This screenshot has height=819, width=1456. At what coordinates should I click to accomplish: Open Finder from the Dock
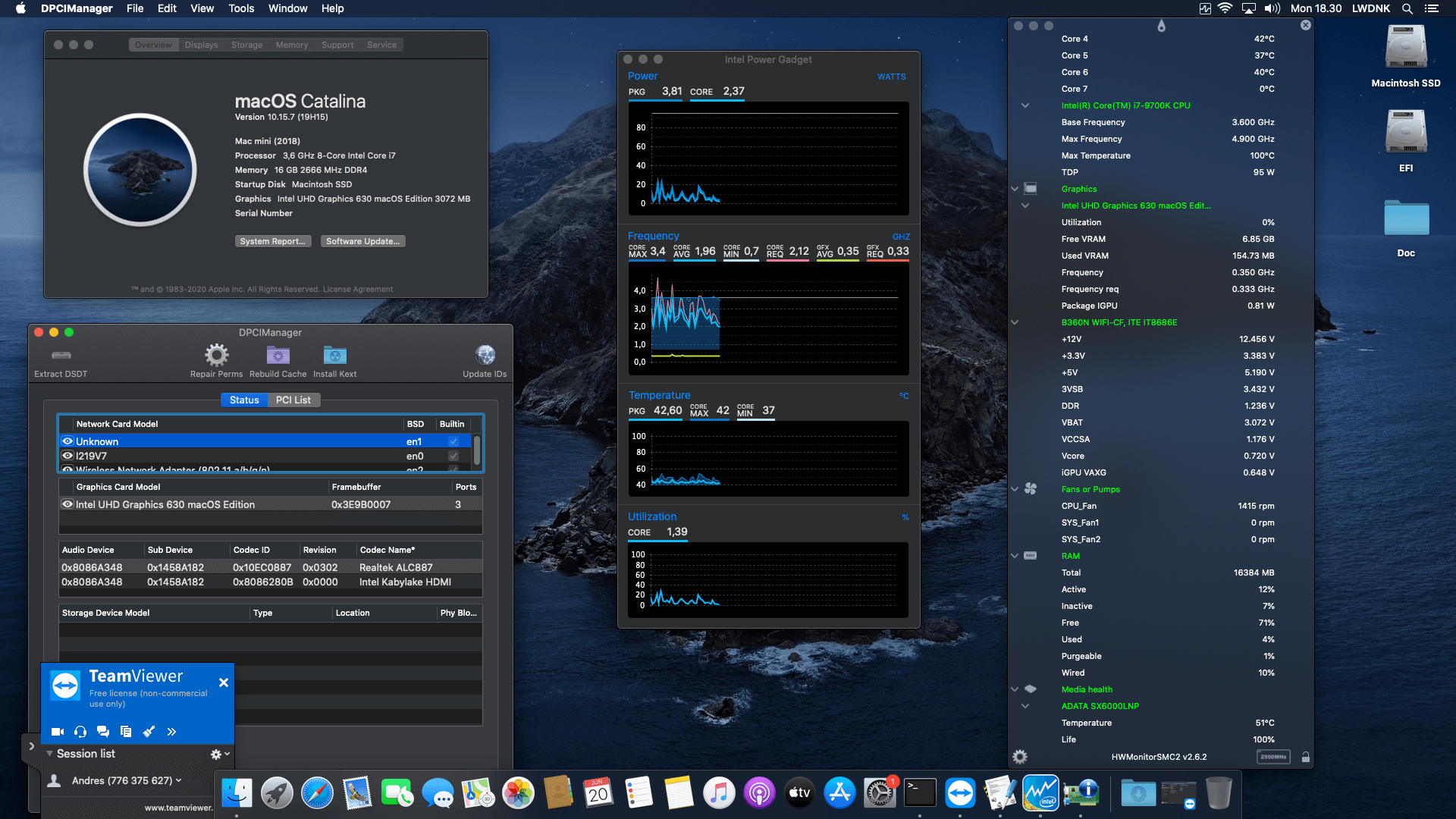[237, 793]
